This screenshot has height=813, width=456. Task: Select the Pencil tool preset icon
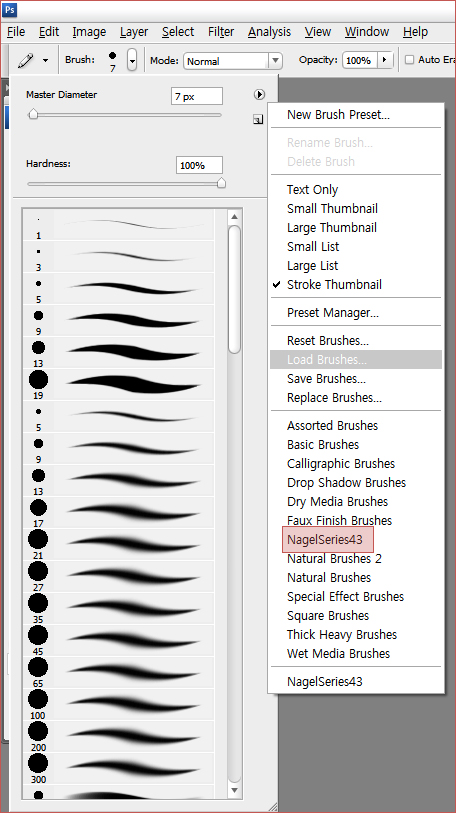coord(25,60)
